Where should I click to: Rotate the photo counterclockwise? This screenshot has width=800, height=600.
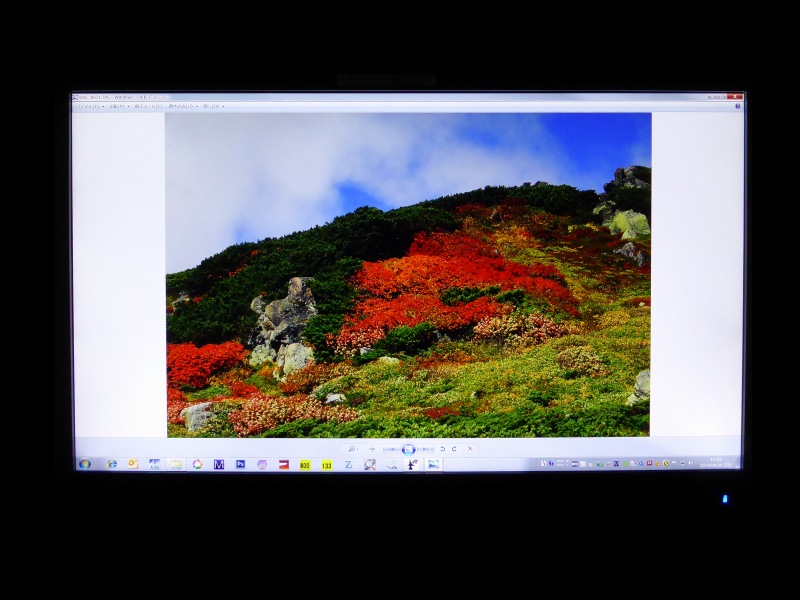(443, 449)
